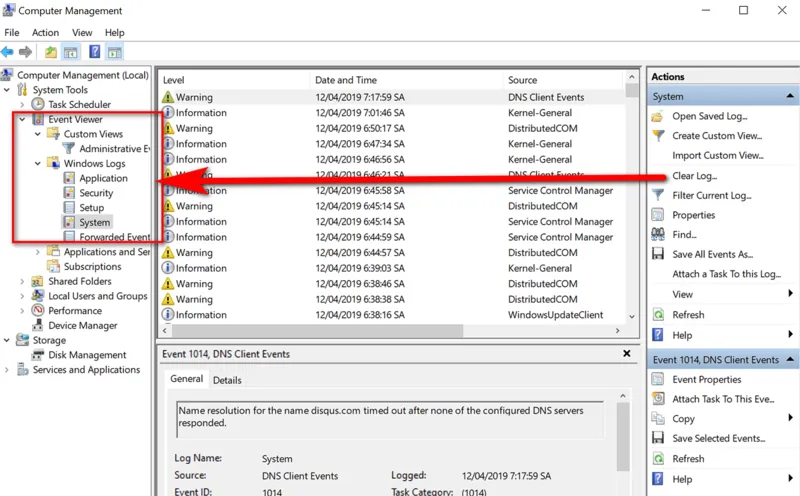Click the Up One Level folder icon
Screen dimensions: 800x496
[51, 52]
